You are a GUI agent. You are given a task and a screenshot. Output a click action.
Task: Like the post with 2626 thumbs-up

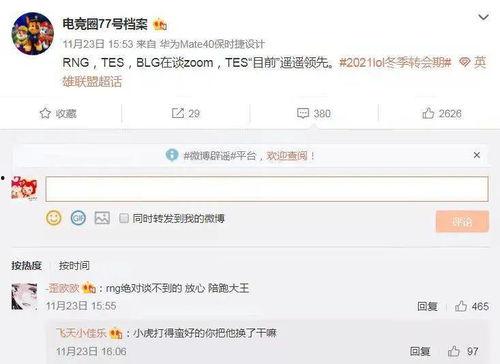tap(428, 113)
